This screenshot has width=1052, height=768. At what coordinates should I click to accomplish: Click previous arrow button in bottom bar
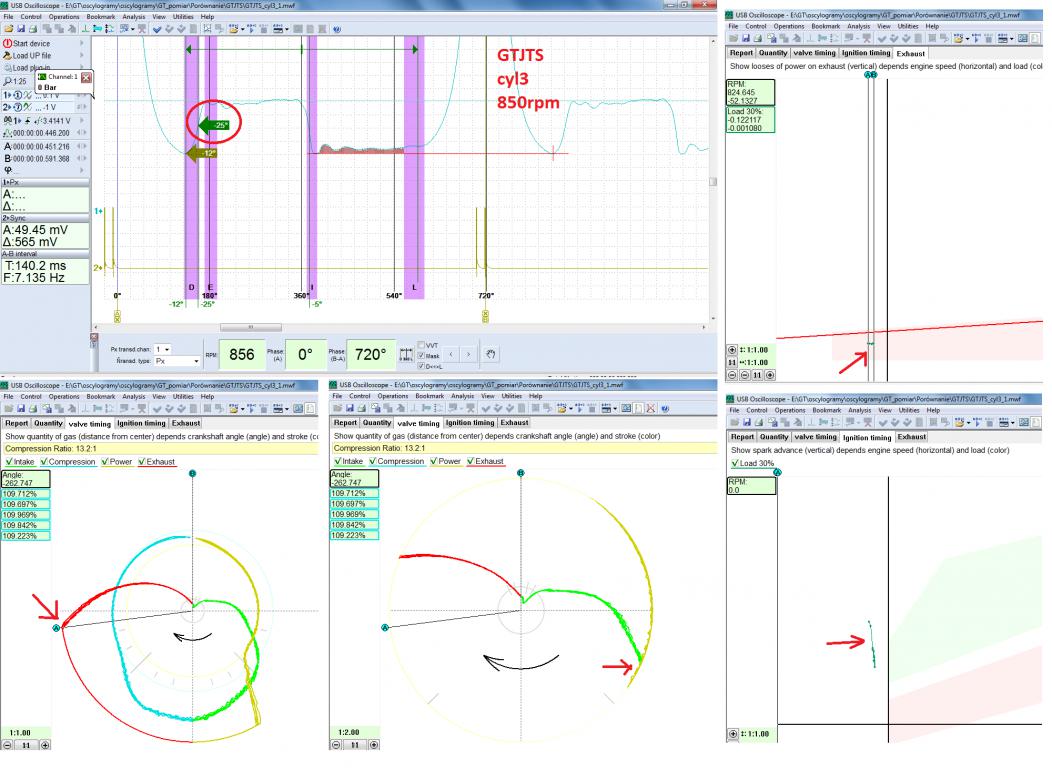(x=451, y=354)
